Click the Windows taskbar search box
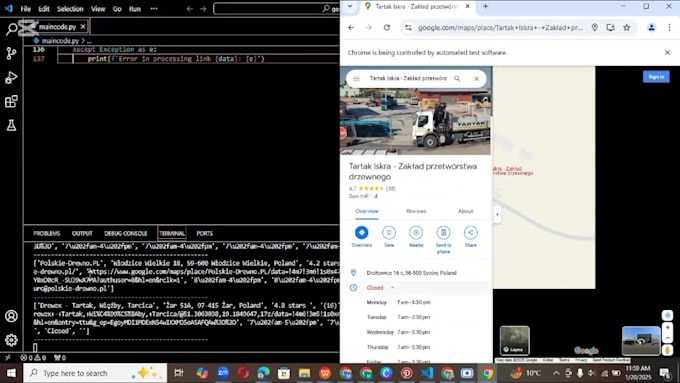The image size is (680, 383). pyautogui.click(x=95, y=373)
